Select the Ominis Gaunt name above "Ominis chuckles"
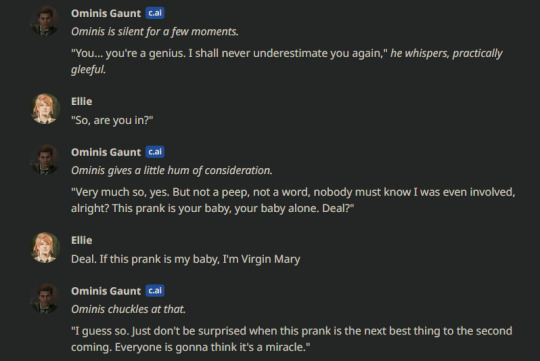The height and width of the screenshot is (361, 540). [106, 291]
